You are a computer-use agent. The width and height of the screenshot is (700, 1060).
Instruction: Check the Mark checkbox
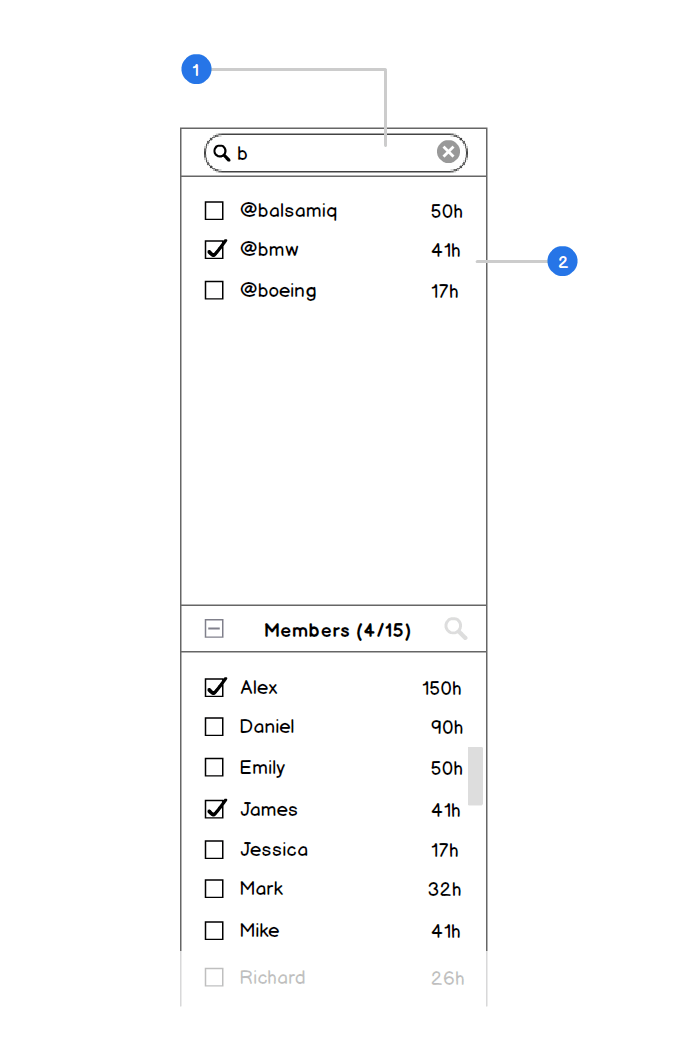[x=214, y=889]
